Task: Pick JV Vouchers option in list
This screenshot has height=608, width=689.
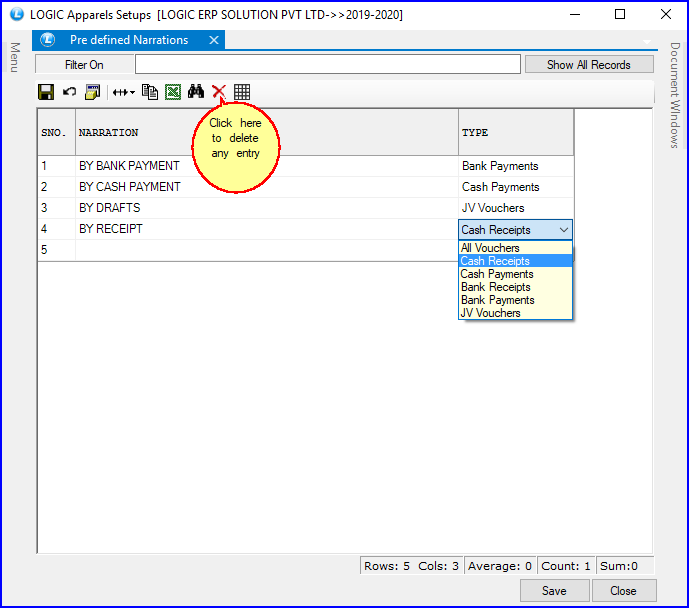Action: point(491,313)
